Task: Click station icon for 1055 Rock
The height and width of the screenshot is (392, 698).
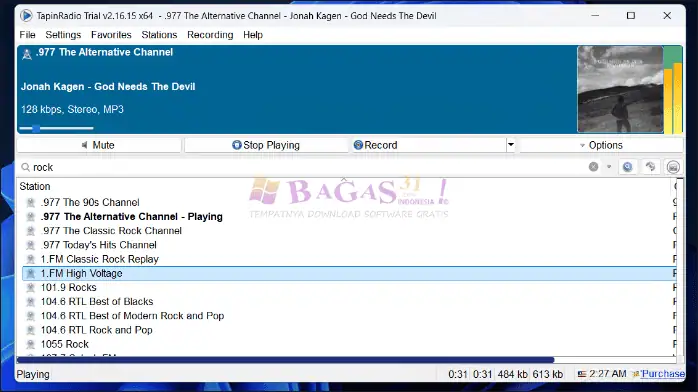Action: (31, 344)
